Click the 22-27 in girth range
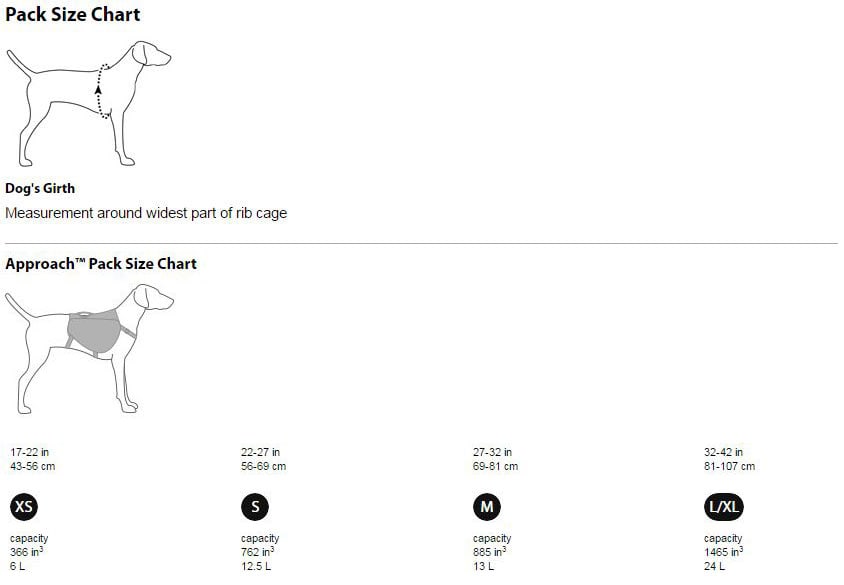The width and height of the screenshot is (844, 585). tap(261, 452)
